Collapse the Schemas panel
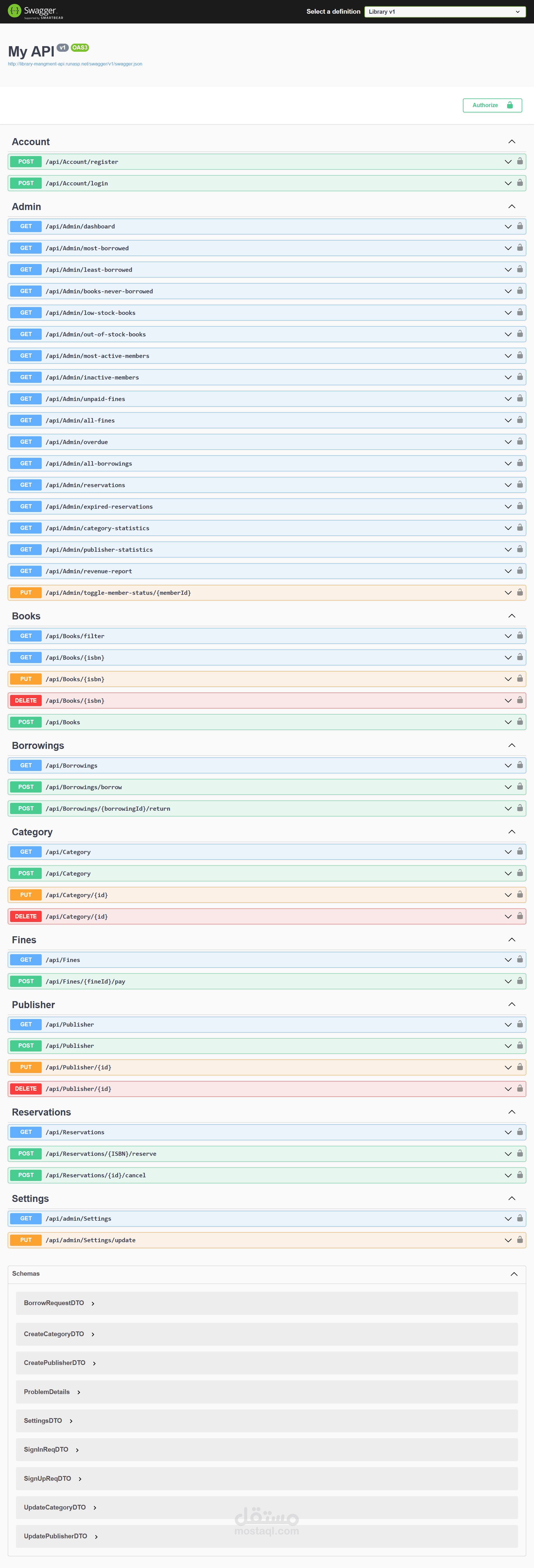 point(514,1274)
